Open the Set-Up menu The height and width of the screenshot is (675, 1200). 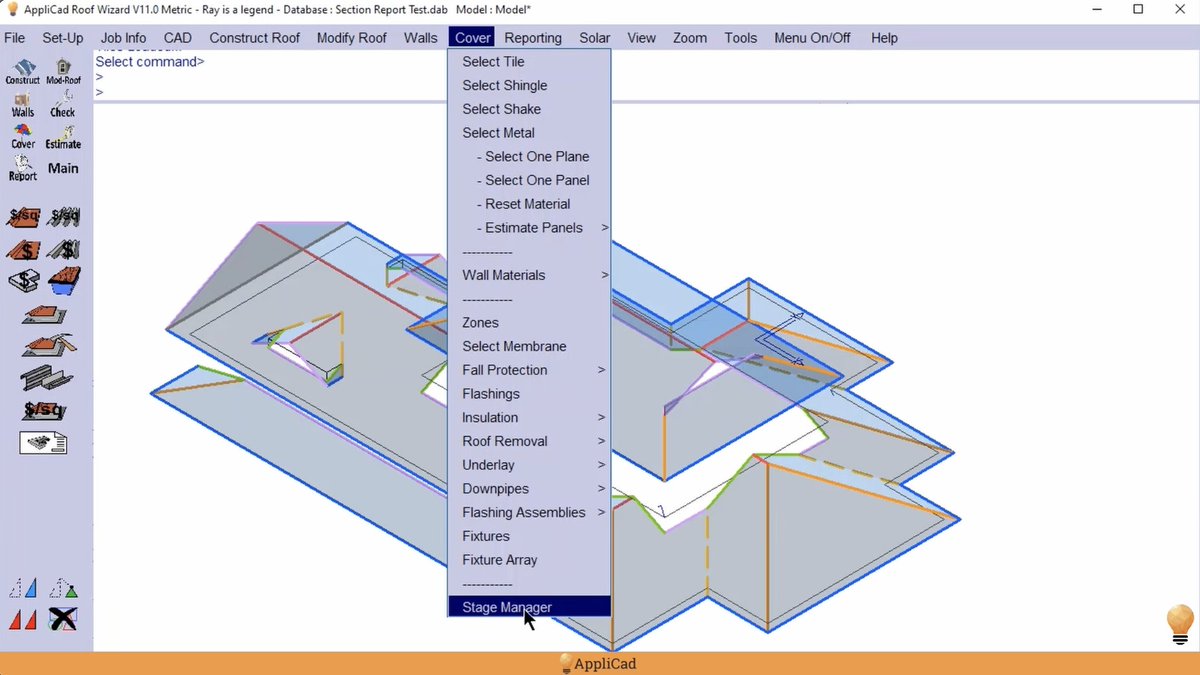click(63, 38)
